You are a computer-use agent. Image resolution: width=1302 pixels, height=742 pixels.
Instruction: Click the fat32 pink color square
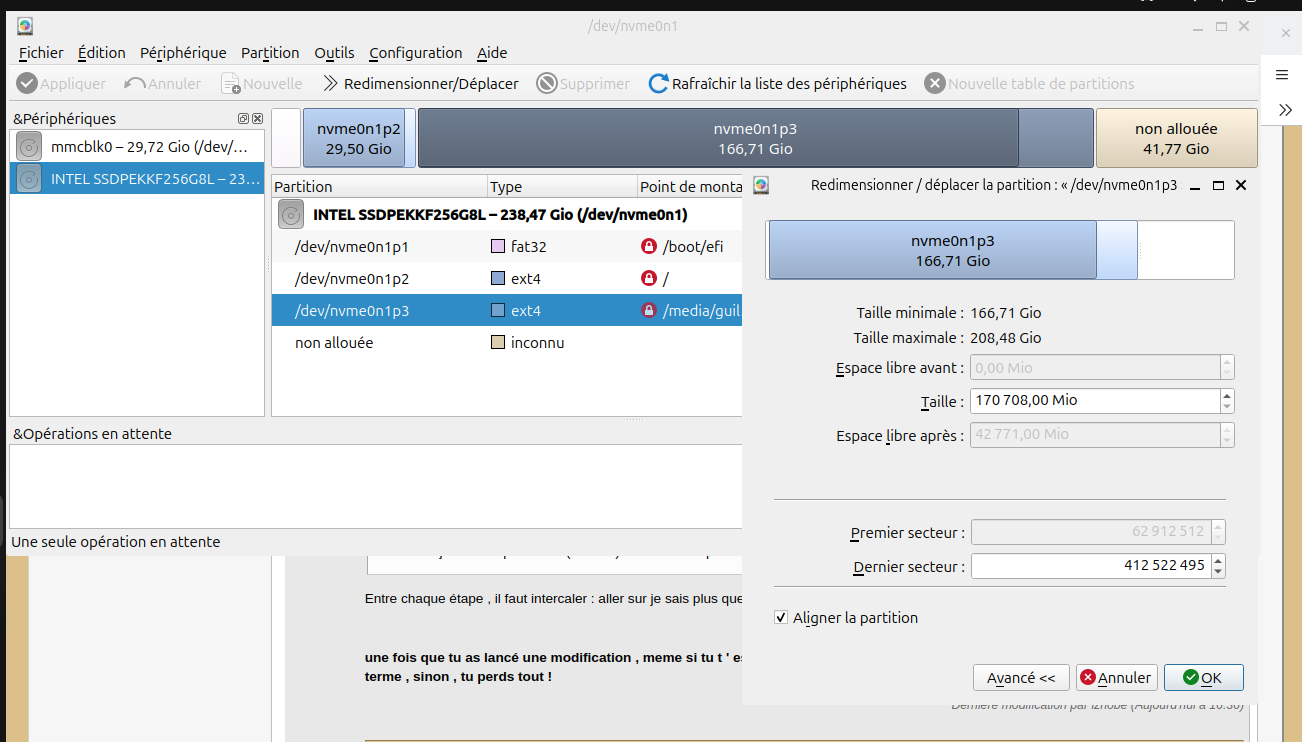tap(498, 246)
